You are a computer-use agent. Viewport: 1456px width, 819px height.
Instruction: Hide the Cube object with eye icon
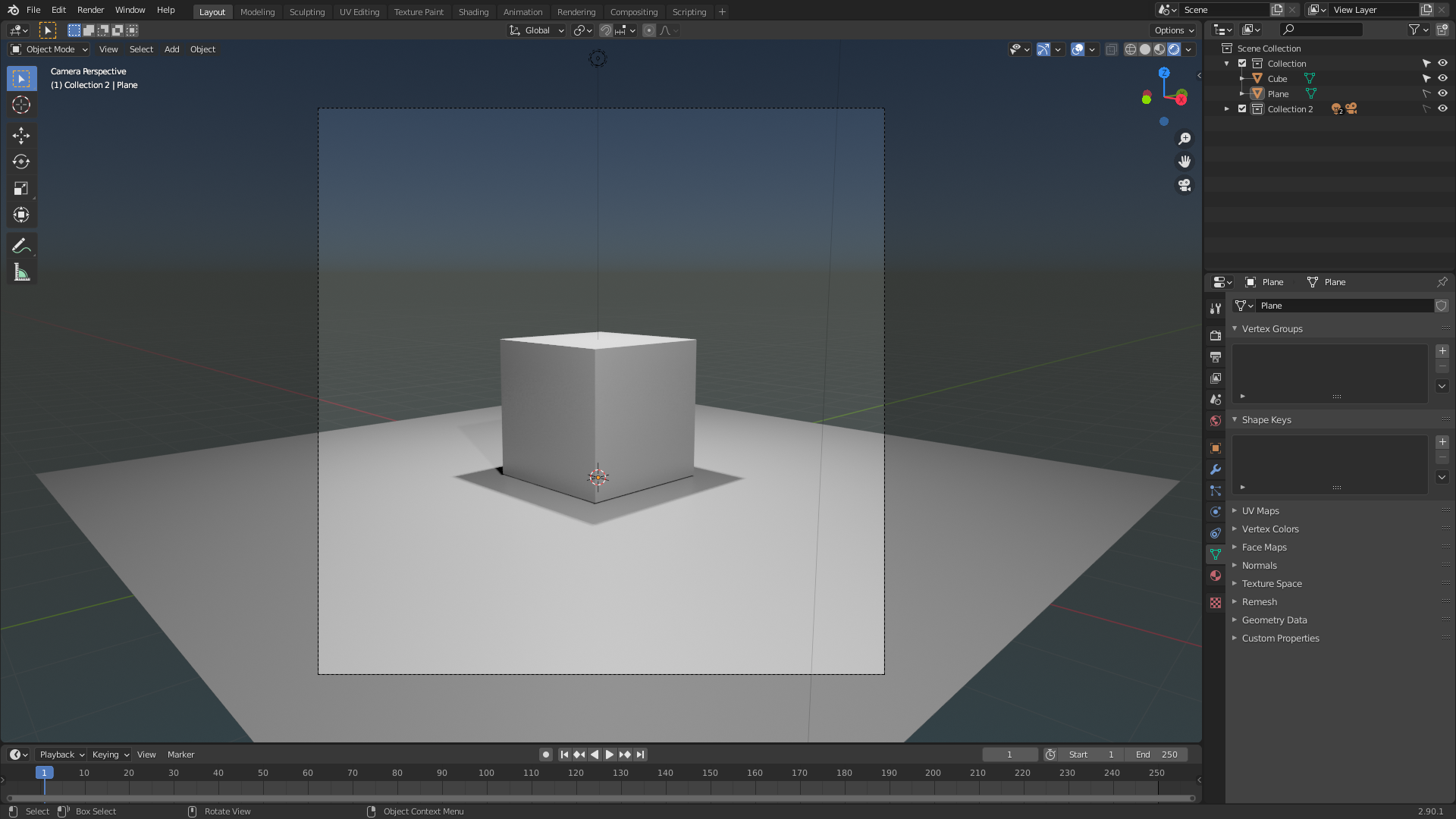point(1442,78)
